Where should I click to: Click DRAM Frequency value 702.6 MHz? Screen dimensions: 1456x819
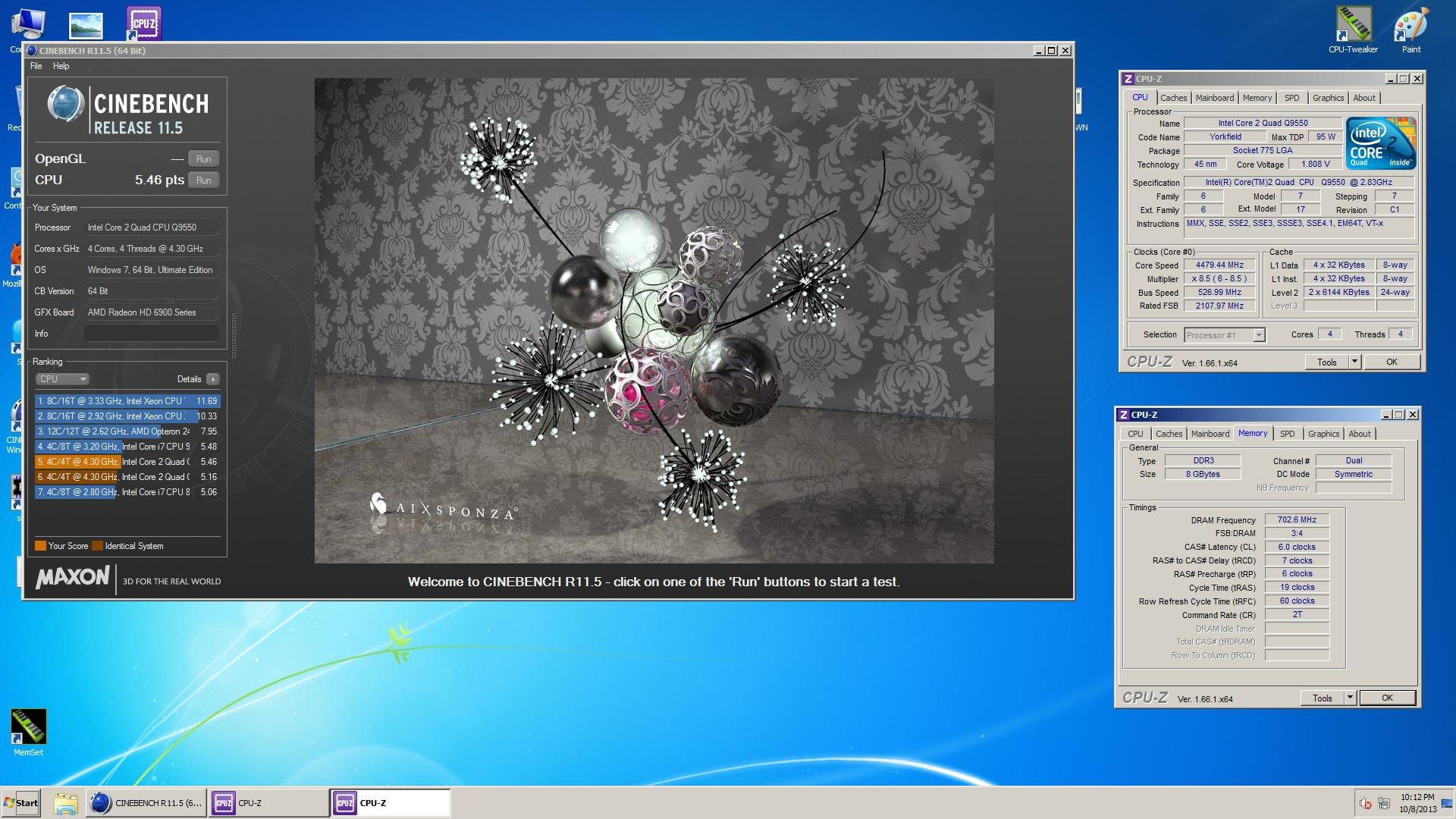pos(1297,520)
